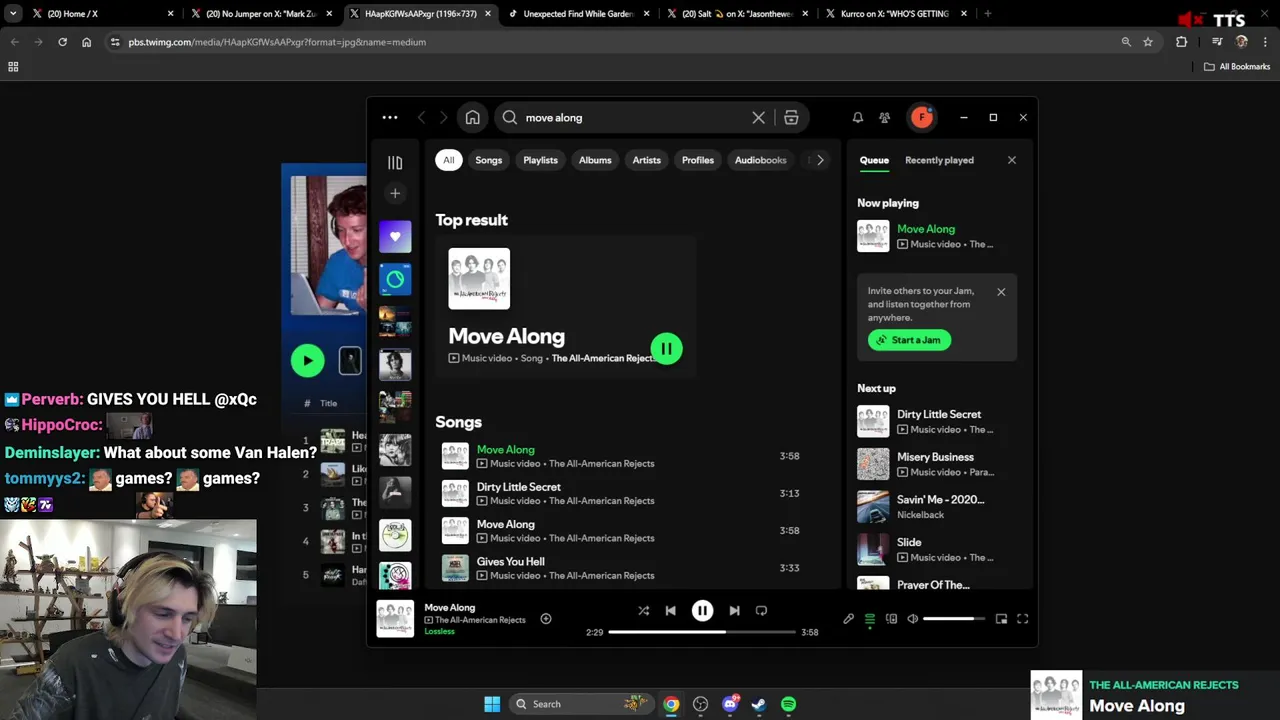This screenshot has height=720, width=1280.
Task: Switch to Unexpected Find While Gardening tab
Action: click(579, 14)
